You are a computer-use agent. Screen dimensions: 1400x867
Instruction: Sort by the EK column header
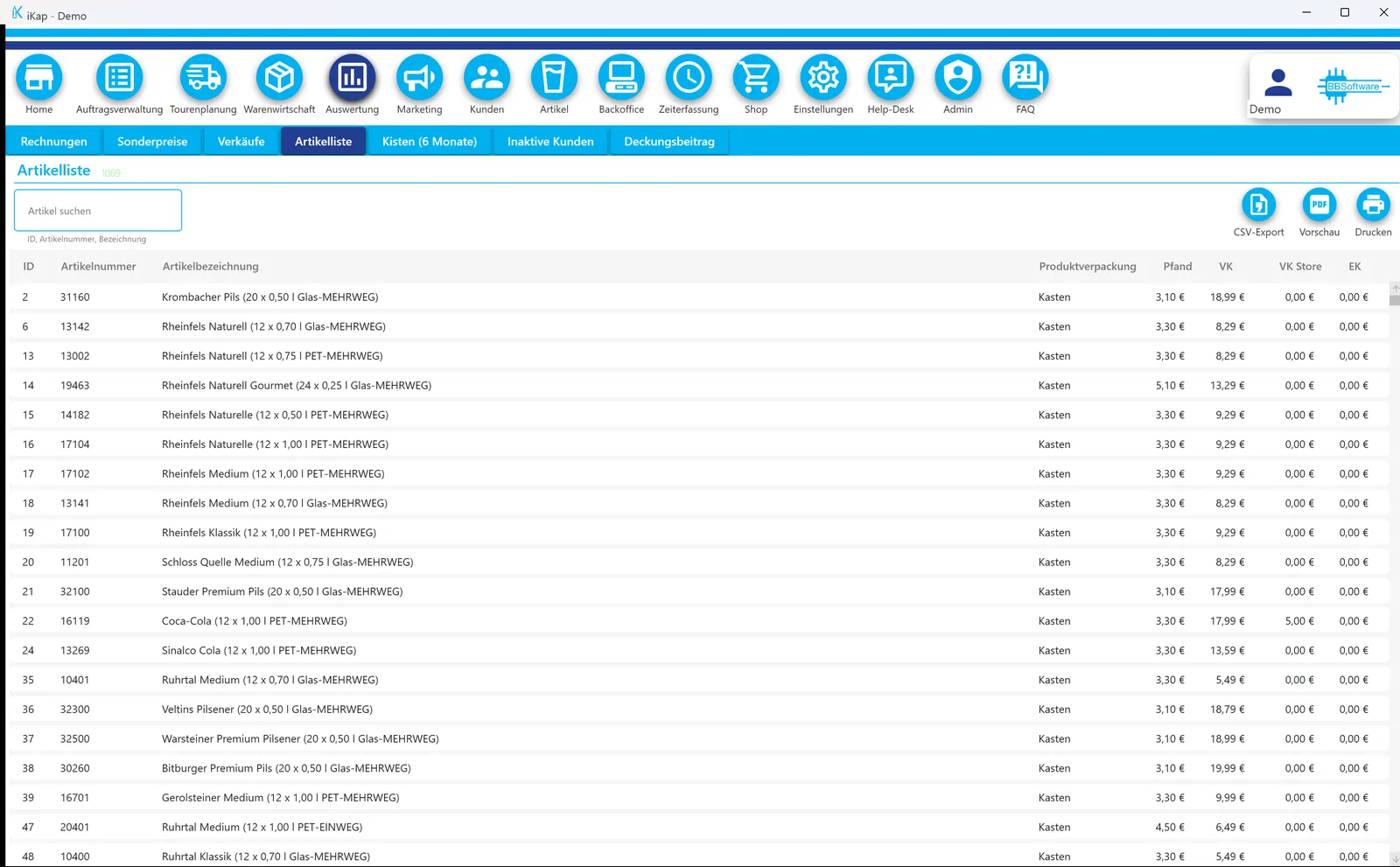coord(1354,267)
